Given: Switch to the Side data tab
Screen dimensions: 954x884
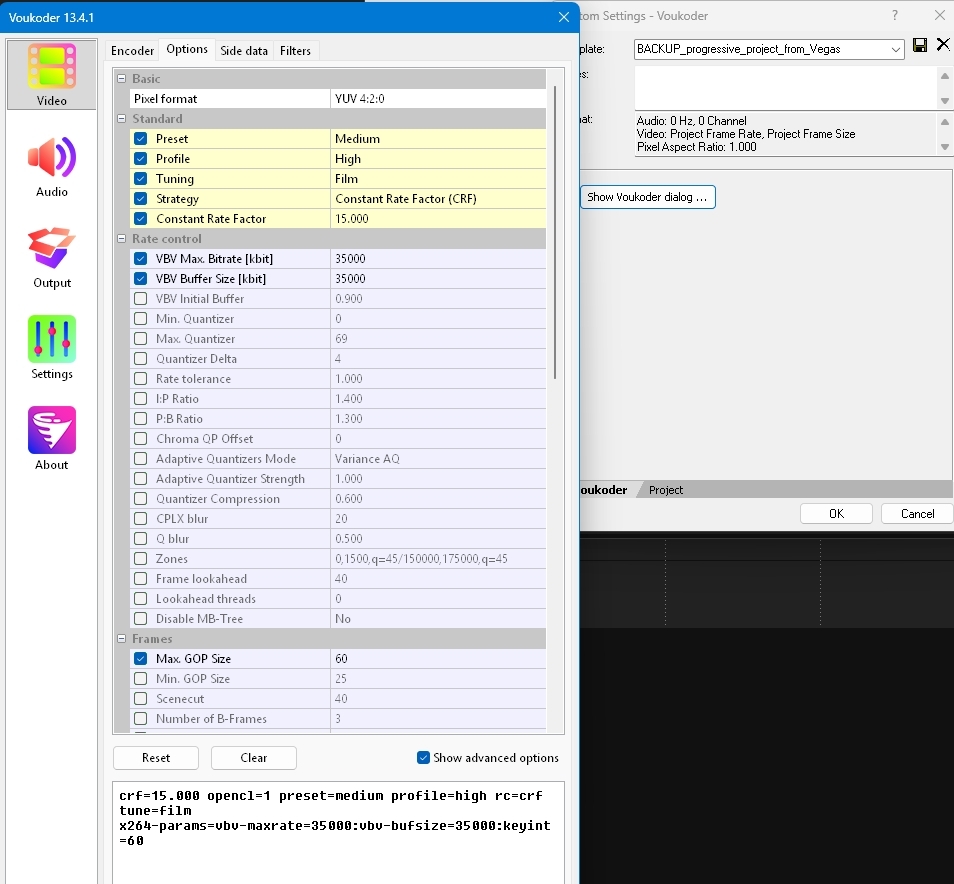Looking at the screenshot, I should pos(244,50).
